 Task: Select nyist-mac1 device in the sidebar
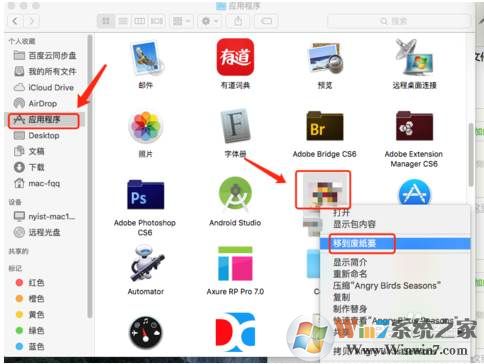tap(44, 217)
